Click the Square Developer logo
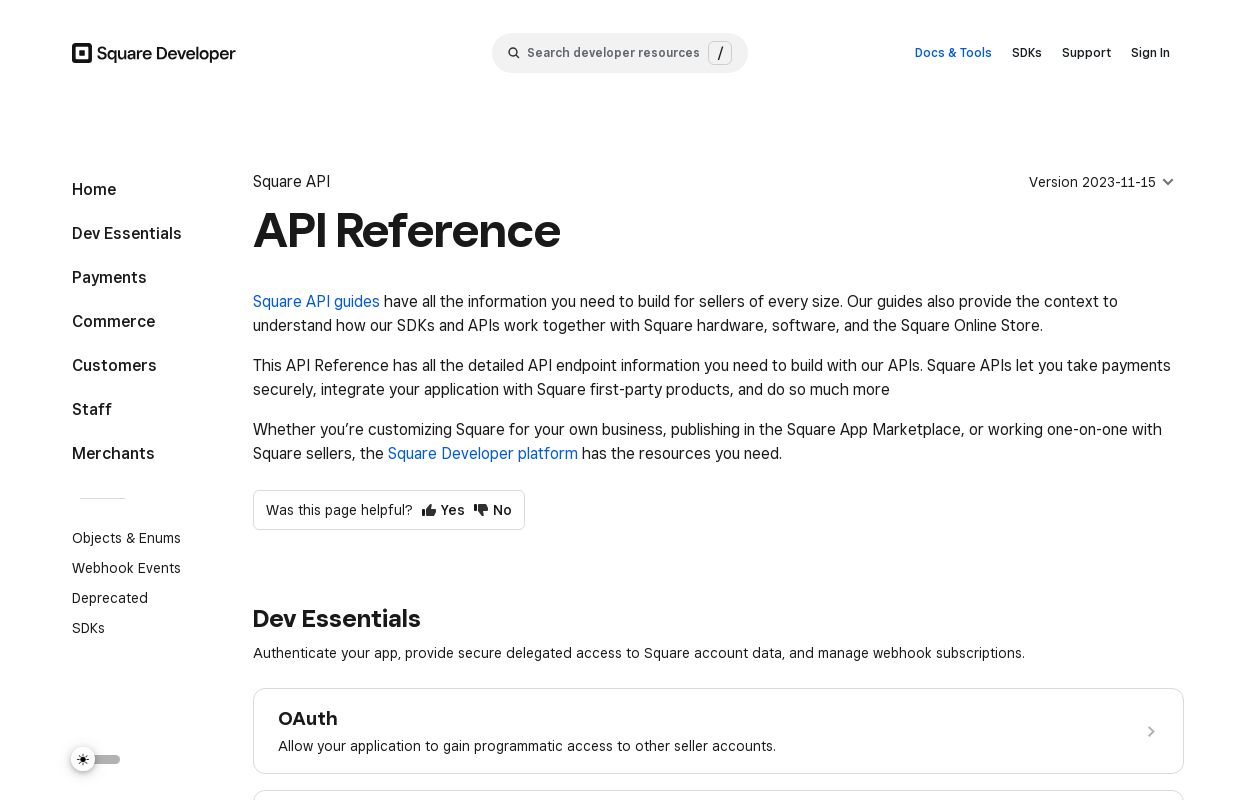This screenshot has height=800, width=1240. click(x=154, y=53)
